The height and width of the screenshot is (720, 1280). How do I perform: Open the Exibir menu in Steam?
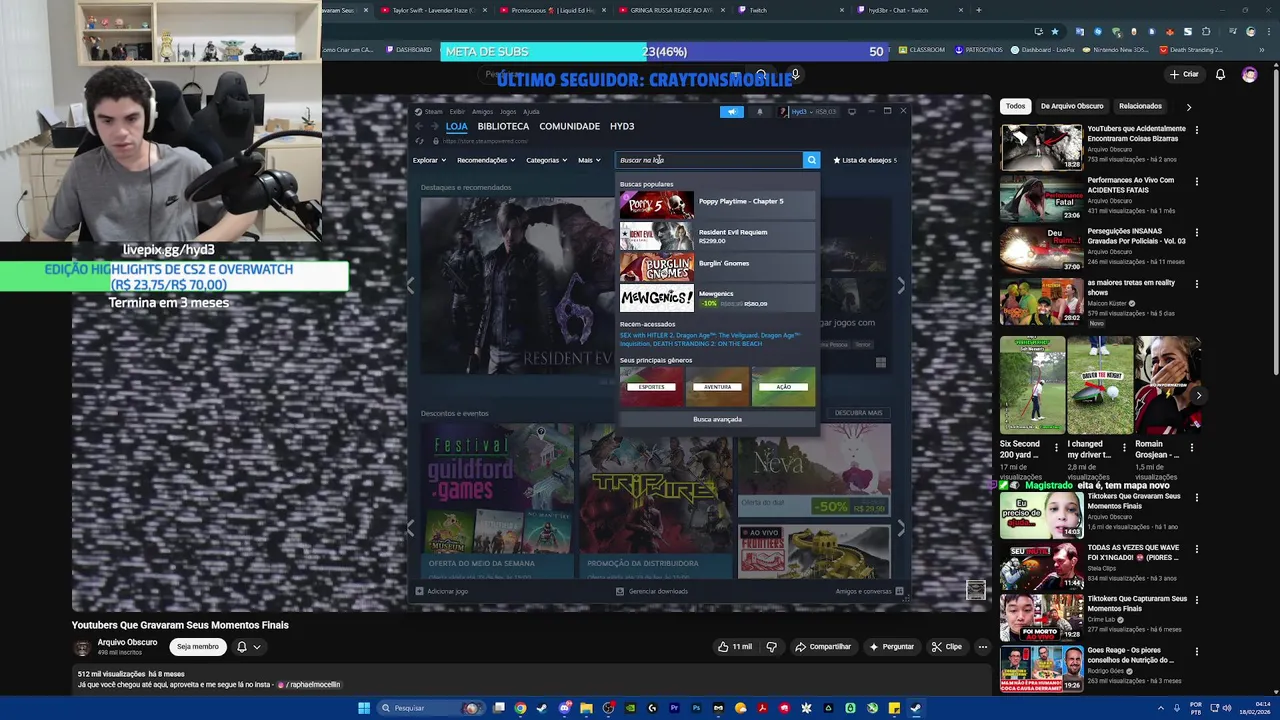pos(457,111)
